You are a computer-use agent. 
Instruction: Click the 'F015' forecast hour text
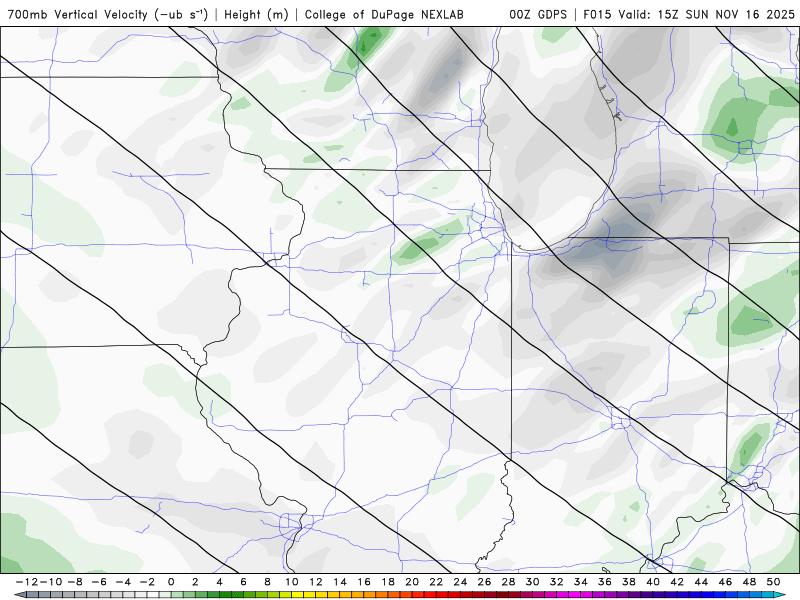[598, 14]
